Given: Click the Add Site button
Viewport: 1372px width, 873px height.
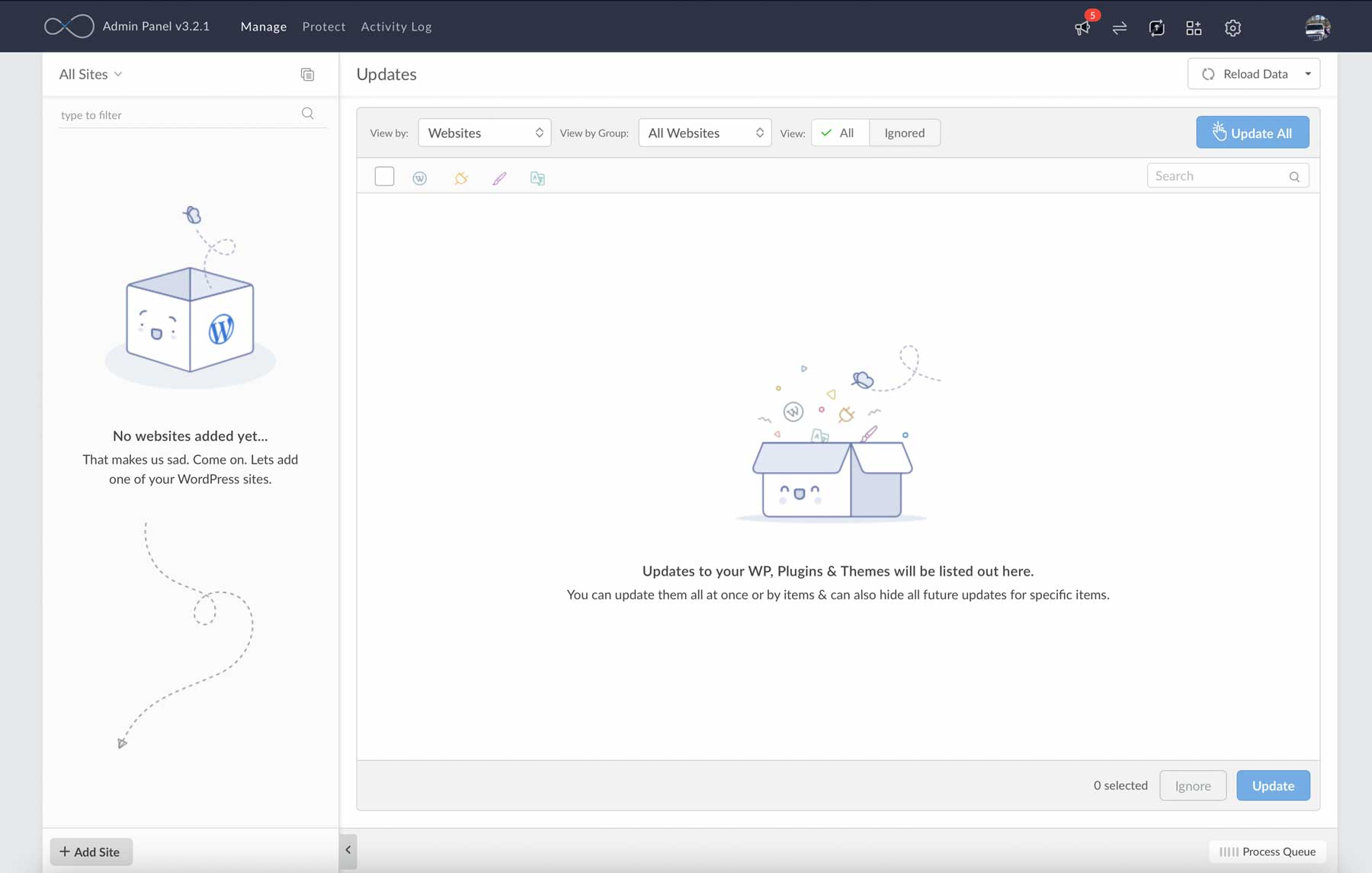Looking at the screenshot, I should (91, 852).
